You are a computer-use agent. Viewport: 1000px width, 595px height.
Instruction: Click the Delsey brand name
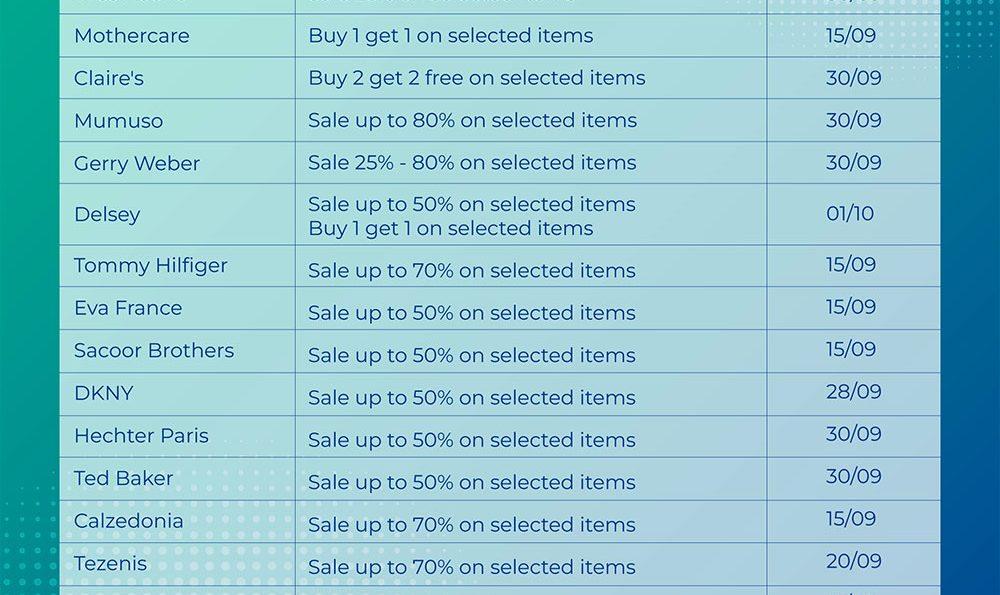[107, 215]
